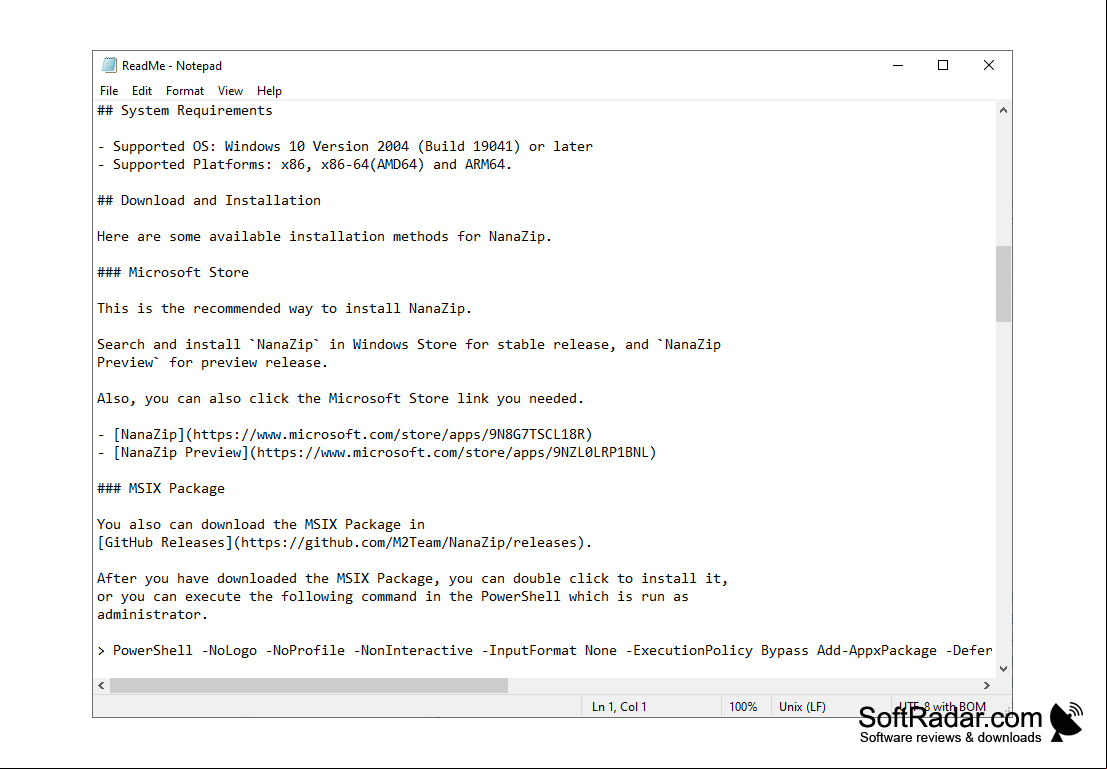The height and width of the screenshot is (769, 1107).
Task: Open the Format menu
Action: (x=185, y=91)
